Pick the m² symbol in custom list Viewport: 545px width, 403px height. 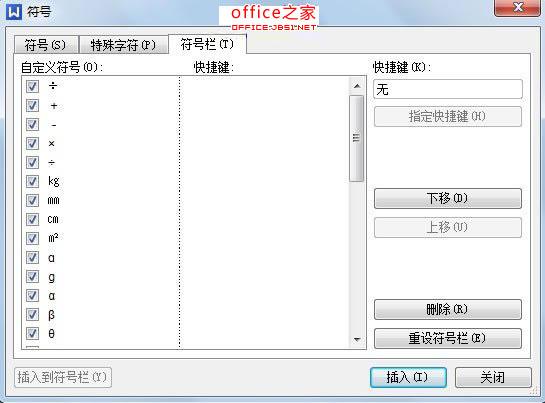coord(53,238)
